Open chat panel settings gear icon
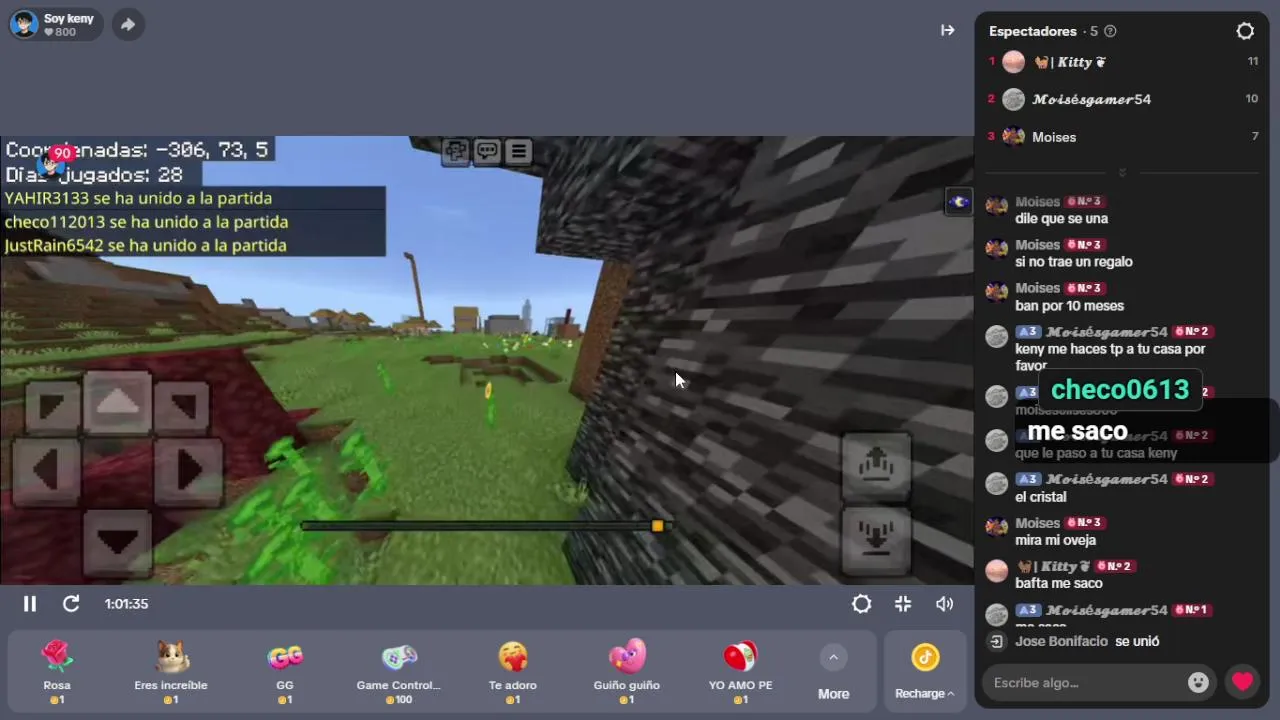This screenshot has height=720, width=1280. tap(1245, 31)
